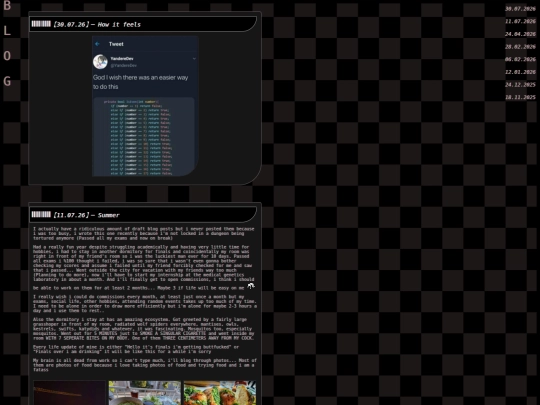Open the embedded YandereDev tweet screenshot
This screenshot has height=405, width=540.
pos(145,106)
